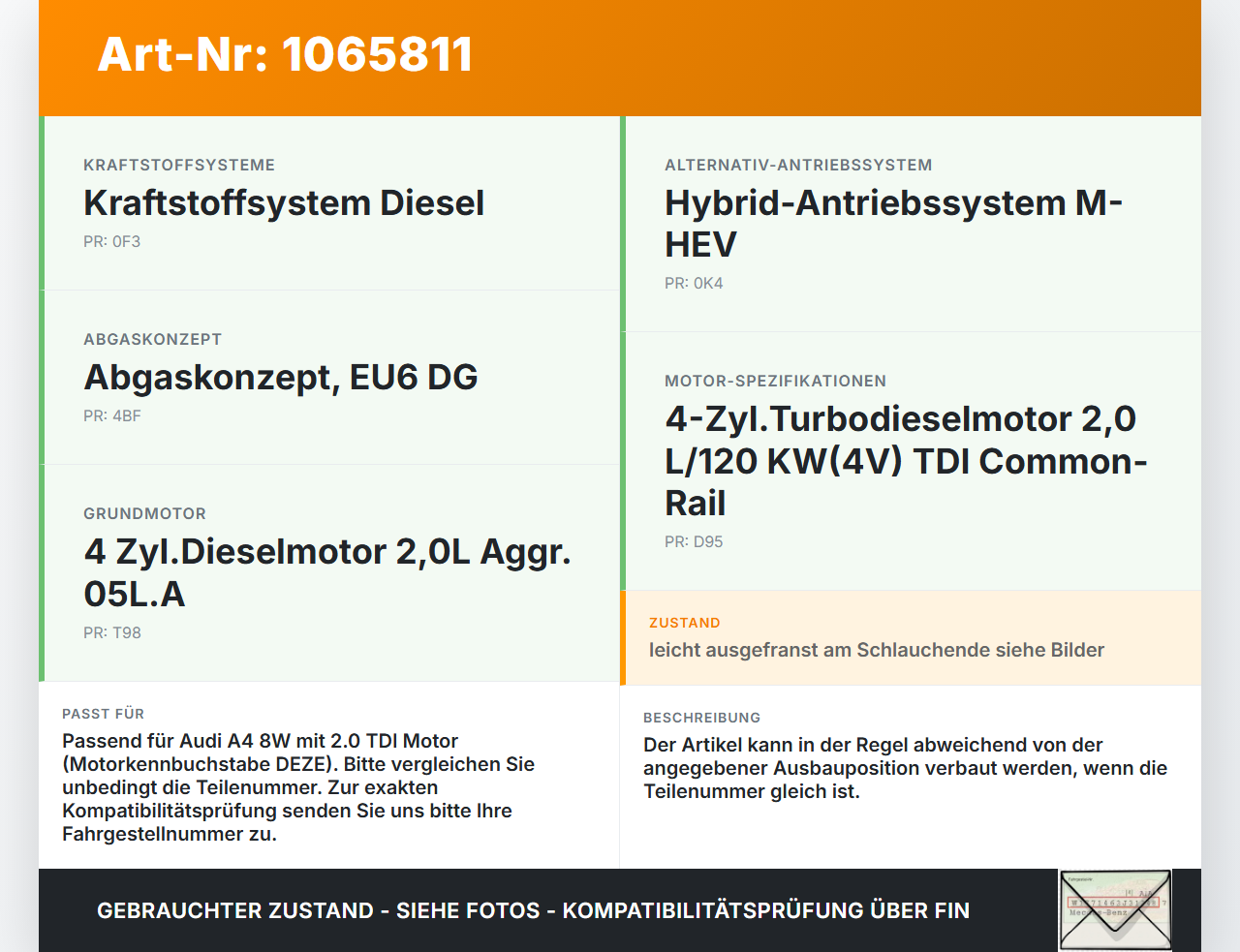This screenshot has width=1240, height=952.
Task: Select the PR: 0K4 code
Action: coord(694,284)
